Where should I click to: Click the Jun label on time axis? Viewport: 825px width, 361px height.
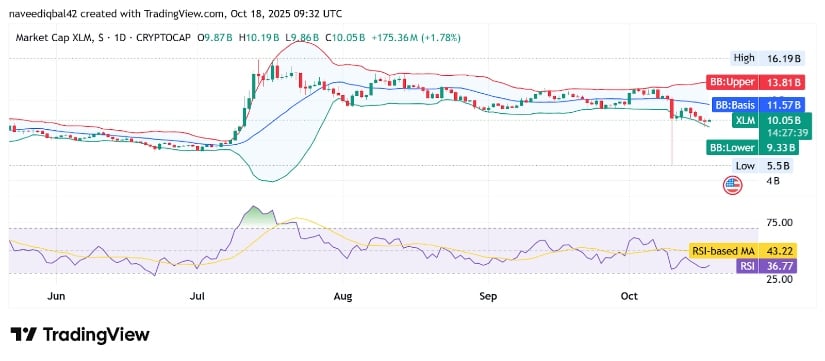point(55,296)
